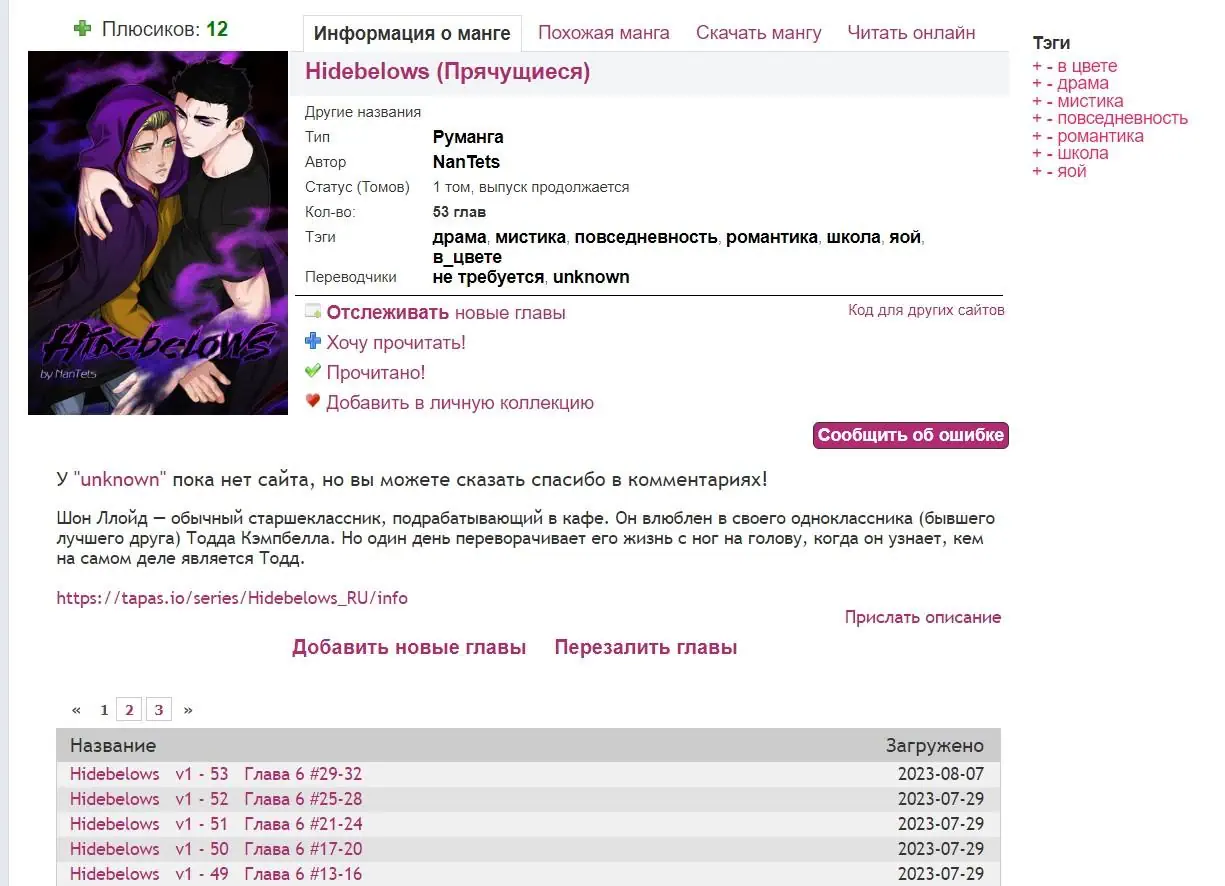The width and height of the screenshot is (1225, 886).
Task: Click the plus sign before the драма tag
Action: pos(1037,84)
